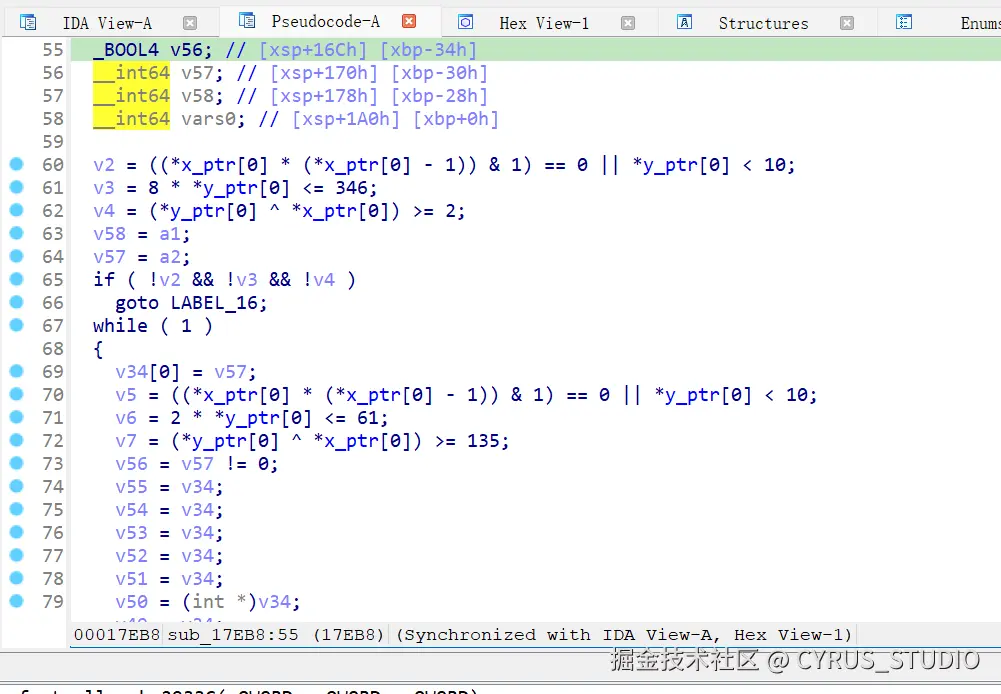The width and height of the screenshot is (1001, 694).
Task: Click line number 59 in gutter
Action: (53, 142)
